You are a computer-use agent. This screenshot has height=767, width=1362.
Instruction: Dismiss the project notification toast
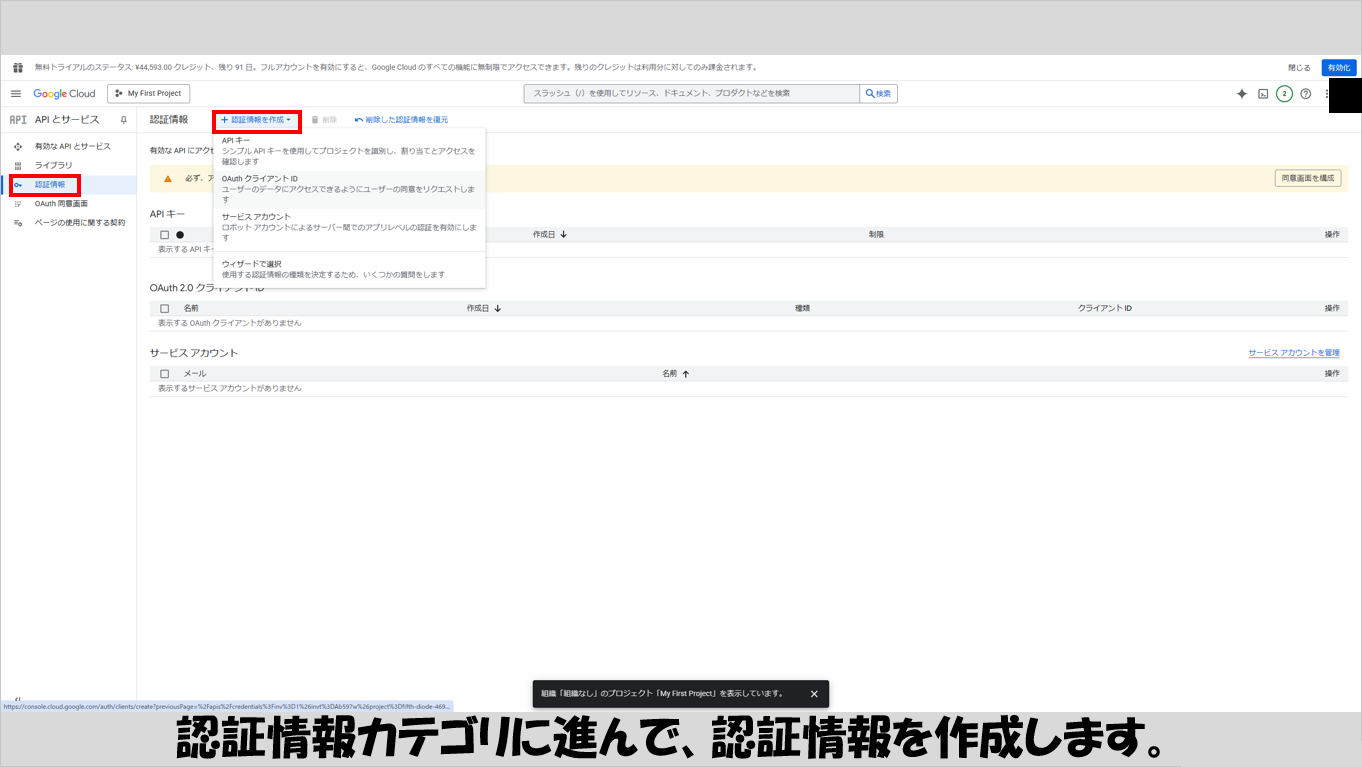[x=814, y=693]
